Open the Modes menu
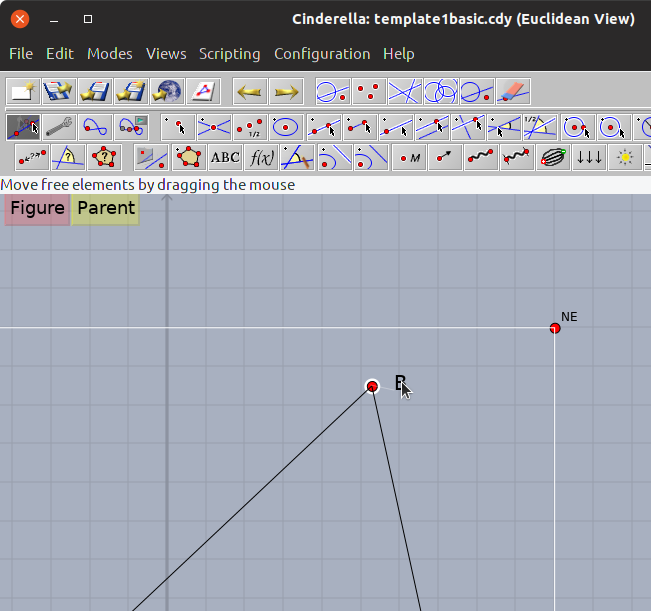The height and width of the screenshot is (611, 651). (x=110, y=54)
